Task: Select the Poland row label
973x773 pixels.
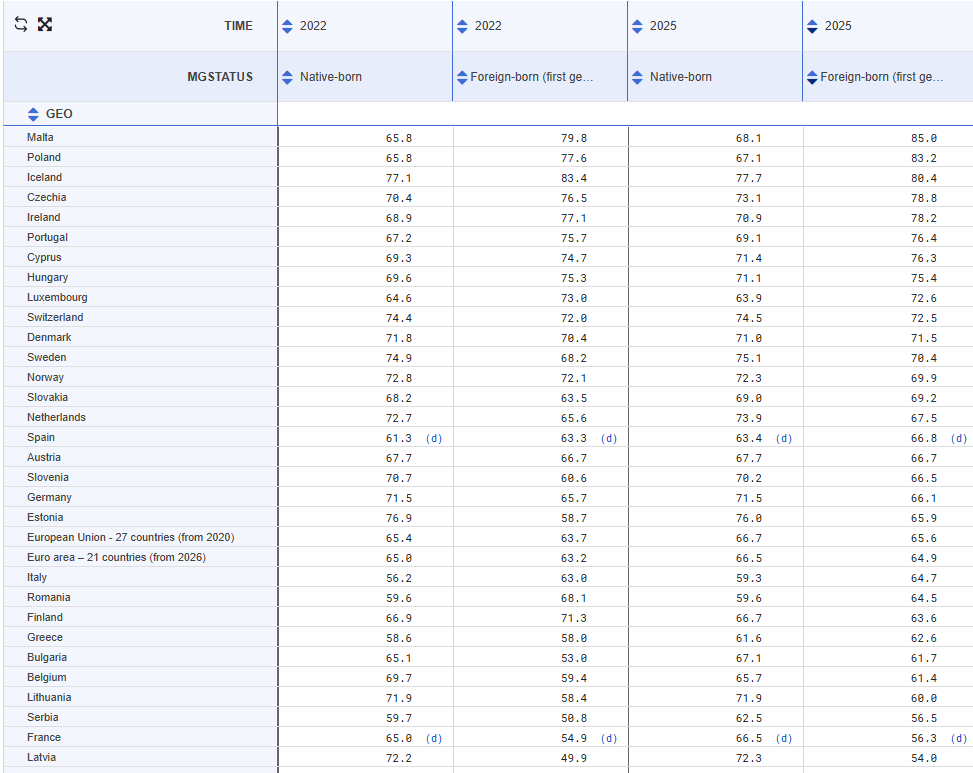Action: point(43,157)
